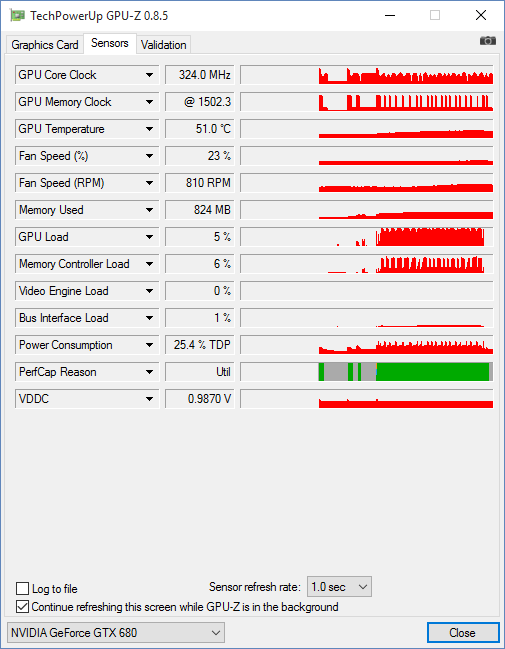Open the GPU Temperature sensor dropdown arrow
Screen dimensions: 505x649
tap(149, 129)
